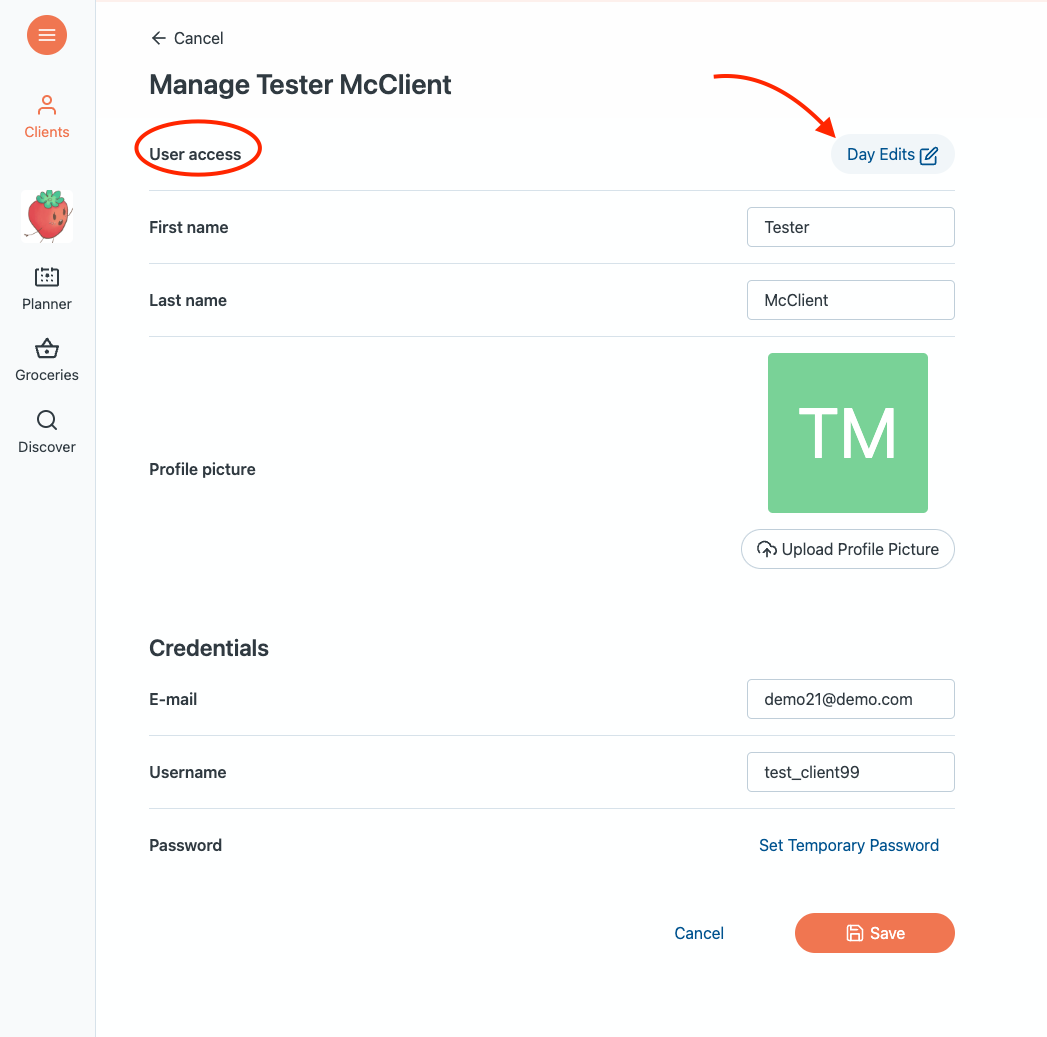Click the strawberry avatar in the sidebar
The height and width of the screenshot is (1037, 1047).
point(47,216)
